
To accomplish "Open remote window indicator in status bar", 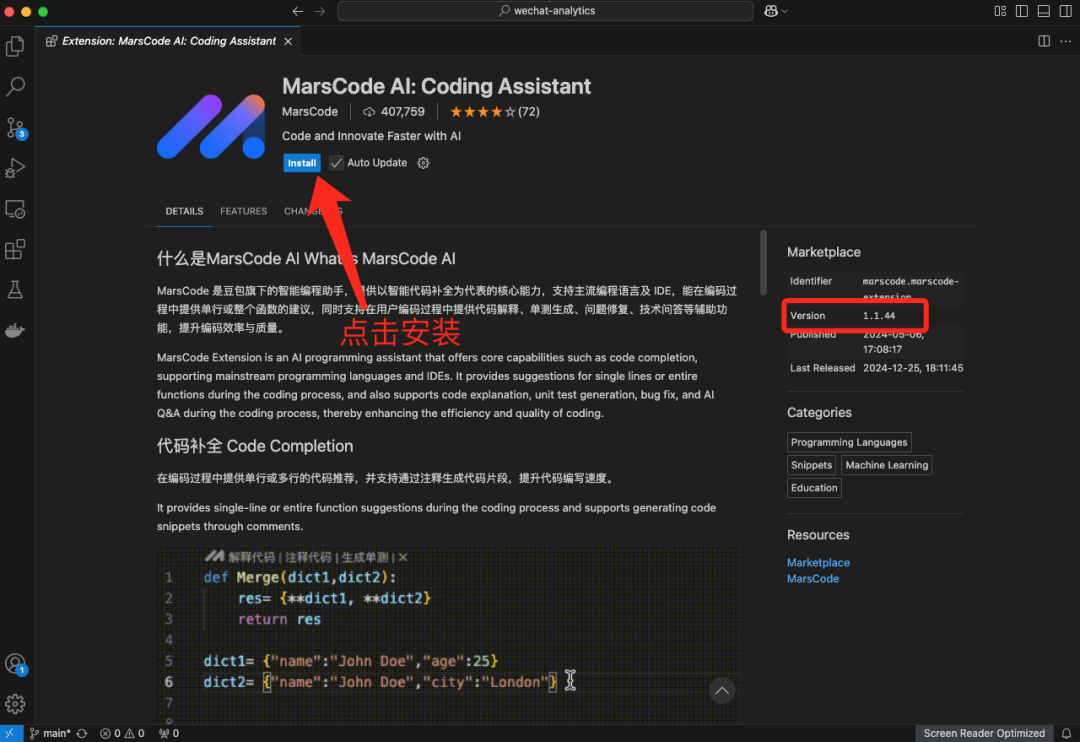I will tap(10, 733).
